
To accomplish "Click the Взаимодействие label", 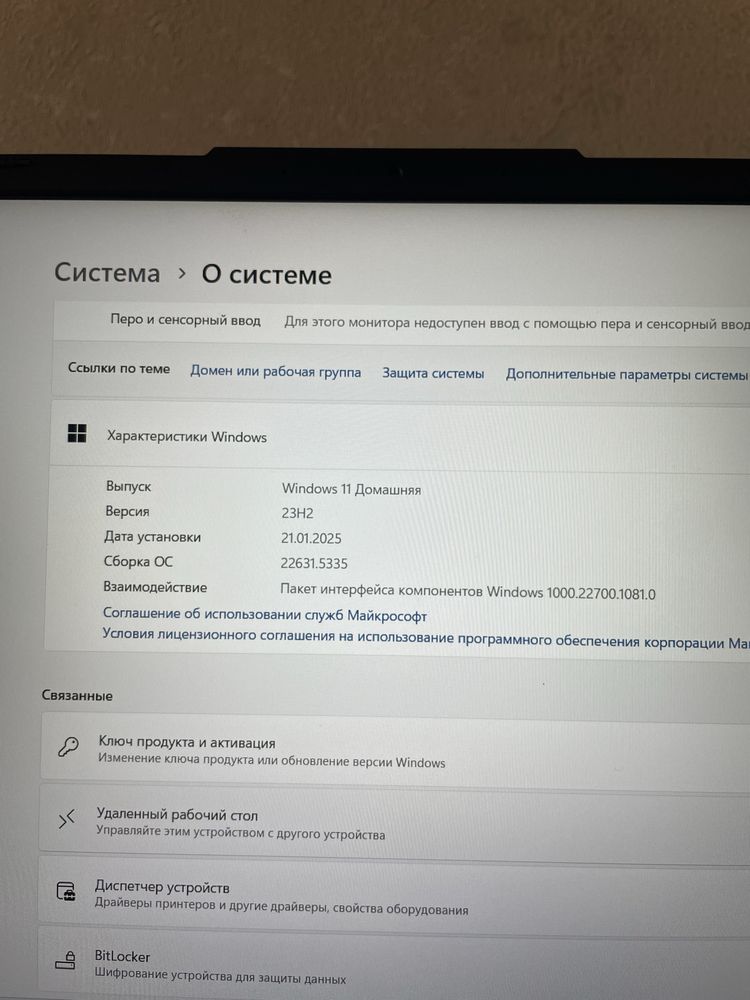I will point(155,587).
